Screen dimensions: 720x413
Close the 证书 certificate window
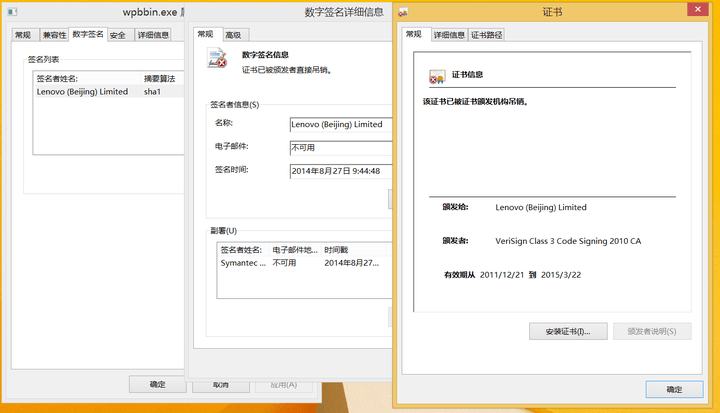tap(698, 9)
